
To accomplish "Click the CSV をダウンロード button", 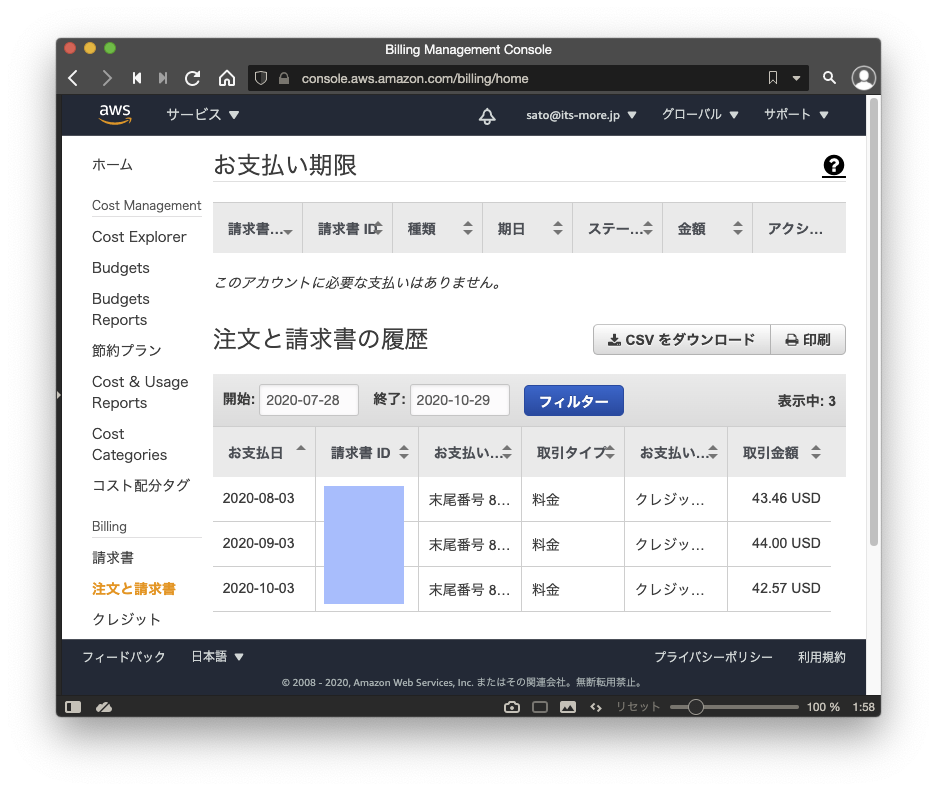I will click(681, 340).
